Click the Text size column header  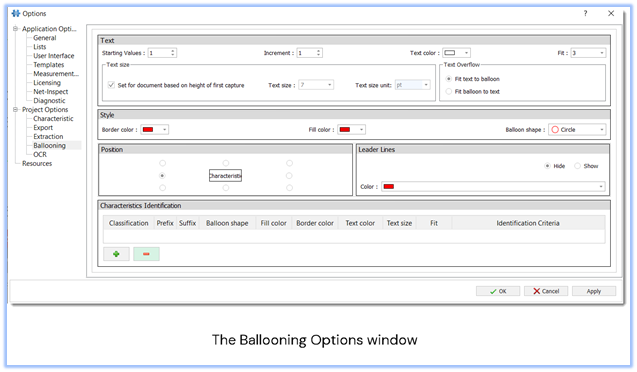399,223
